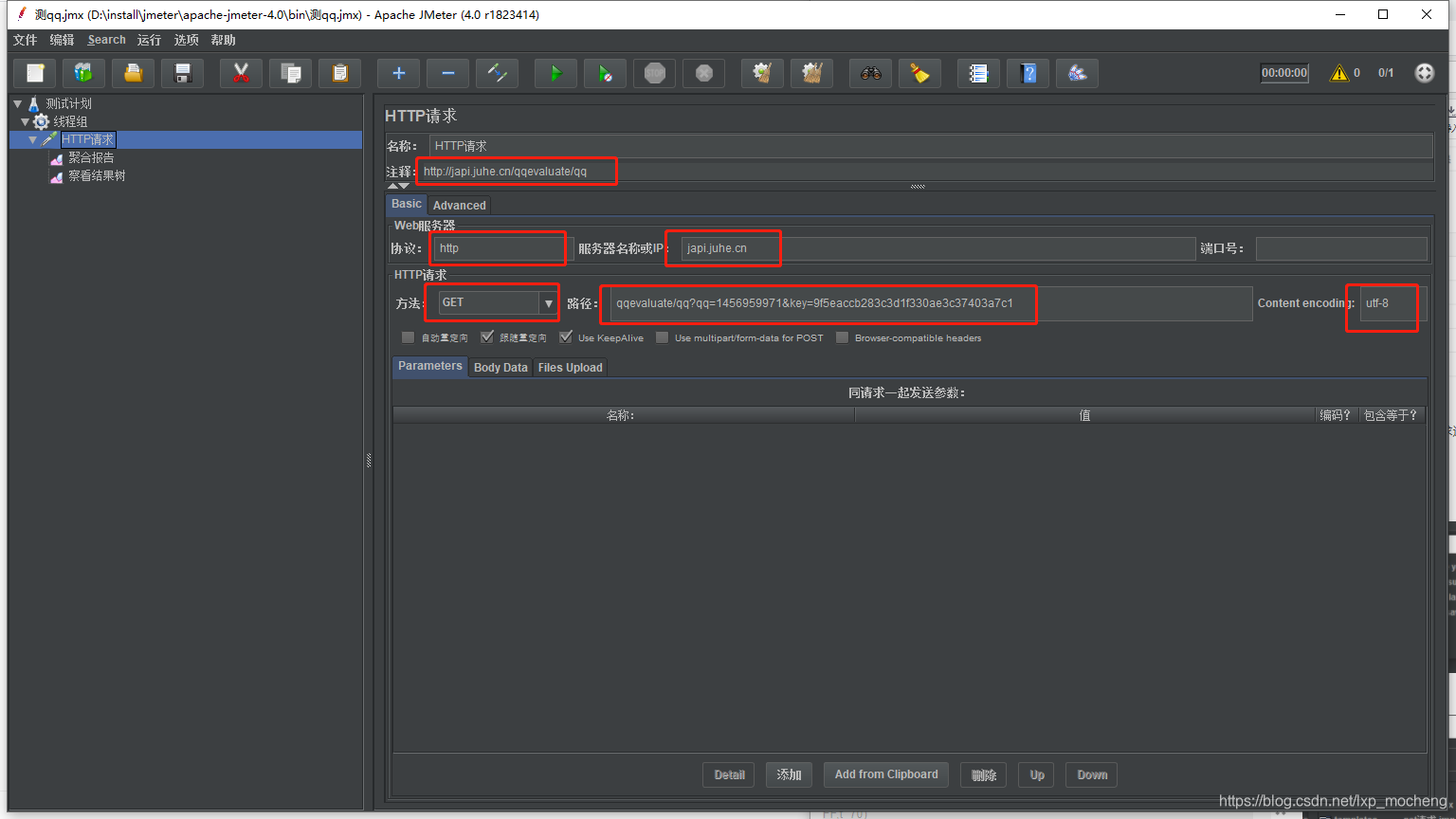Enable Browser-compatible headers checkbox

pyautogui.click(x=842, y=337)
